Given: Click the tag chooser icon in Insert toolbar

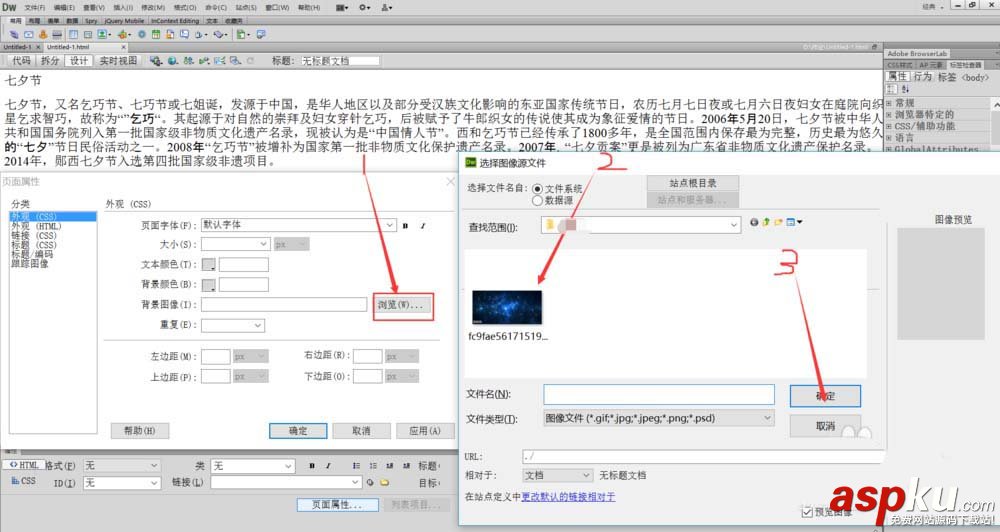Looking at the screenshot, I should [x=260, y=34].
